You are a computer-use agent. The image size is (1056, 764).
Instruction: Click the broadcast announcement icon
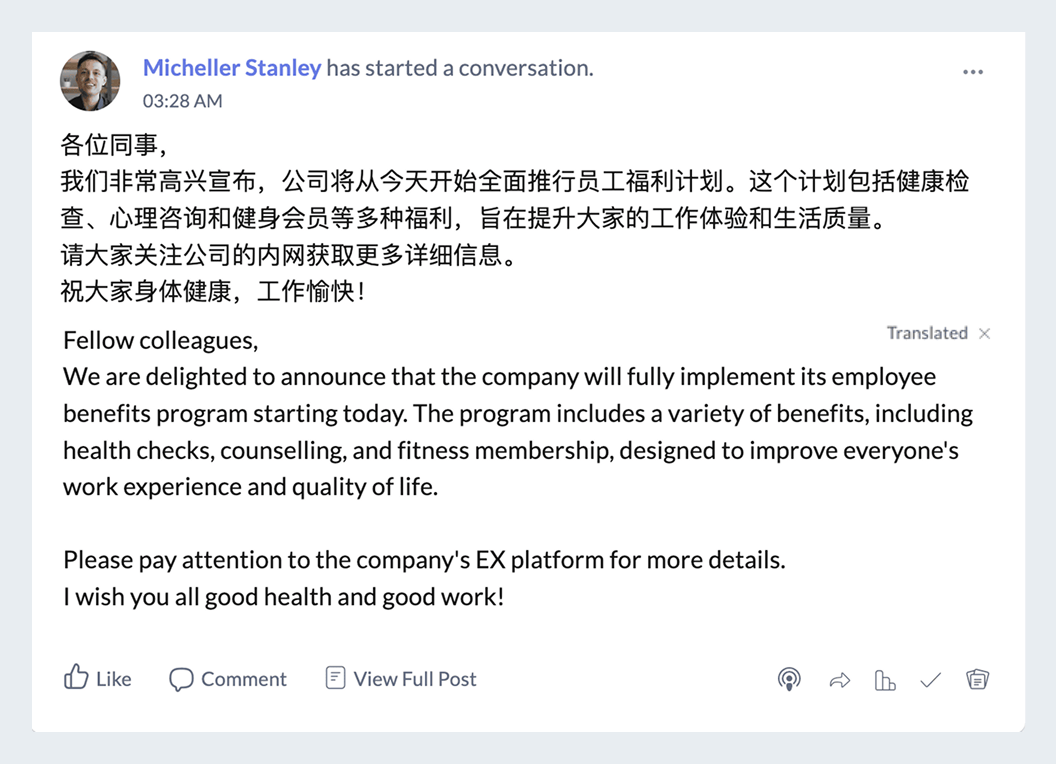[789, 680]
